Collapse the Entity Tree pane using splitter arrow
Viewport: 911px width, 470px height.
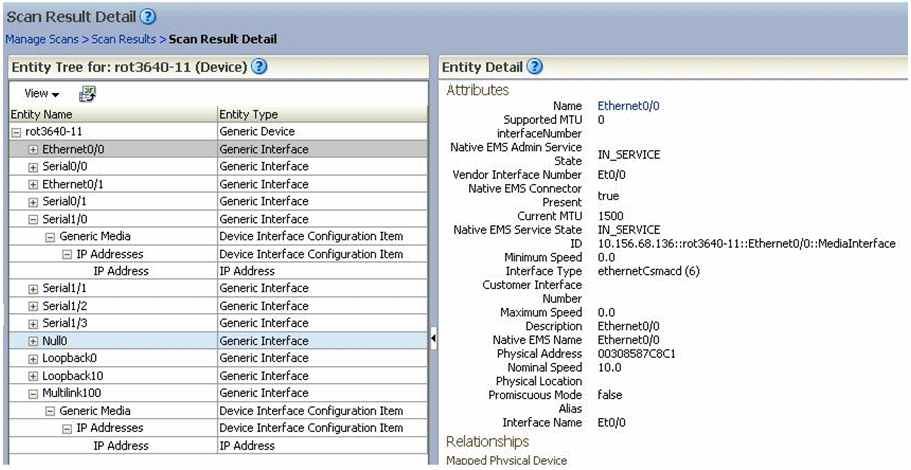[433, 340]
